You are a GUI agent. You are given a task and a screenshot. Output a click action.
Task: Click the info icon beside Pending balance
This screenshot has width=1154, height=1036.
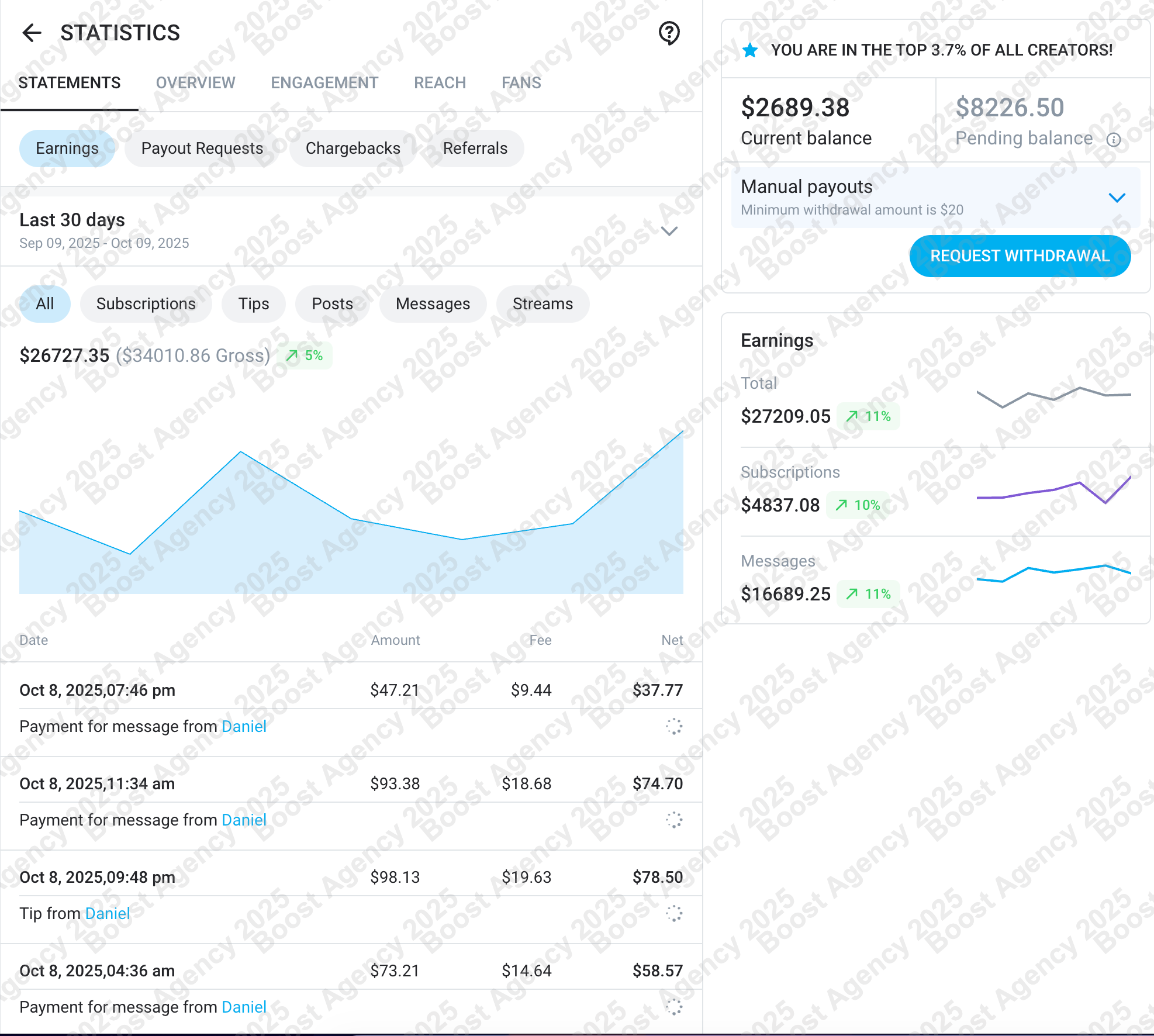pos(1114,140)
